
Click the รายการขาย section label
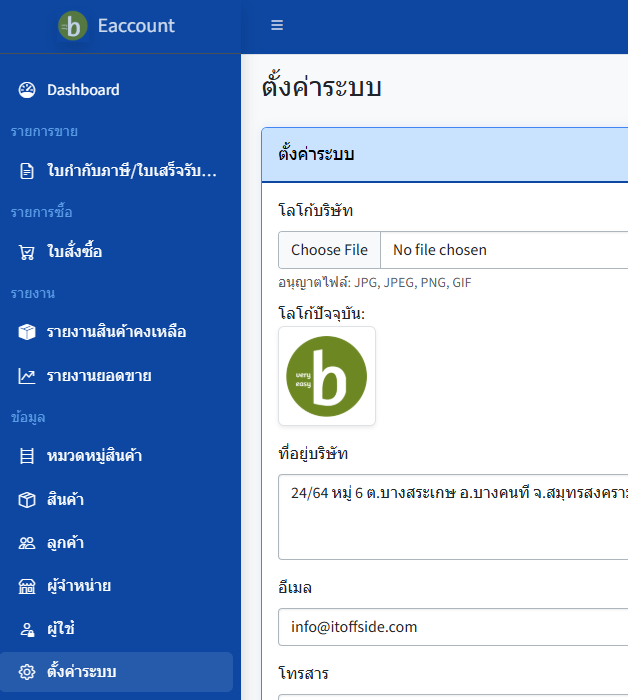tap(44, 131)
